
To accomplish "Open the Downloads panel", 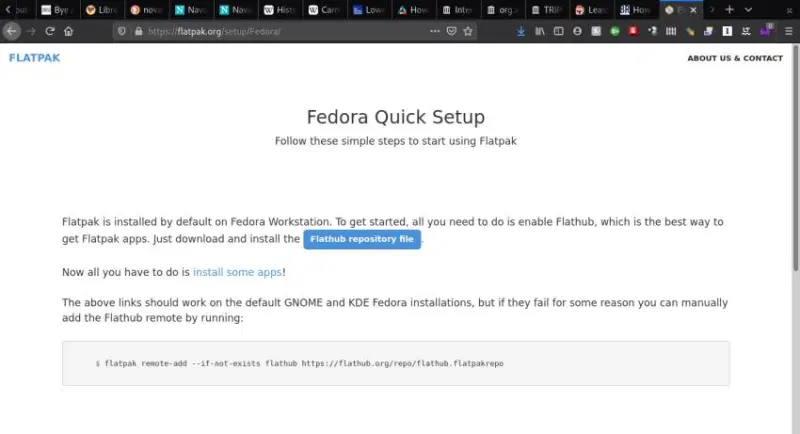I will 521,31.
